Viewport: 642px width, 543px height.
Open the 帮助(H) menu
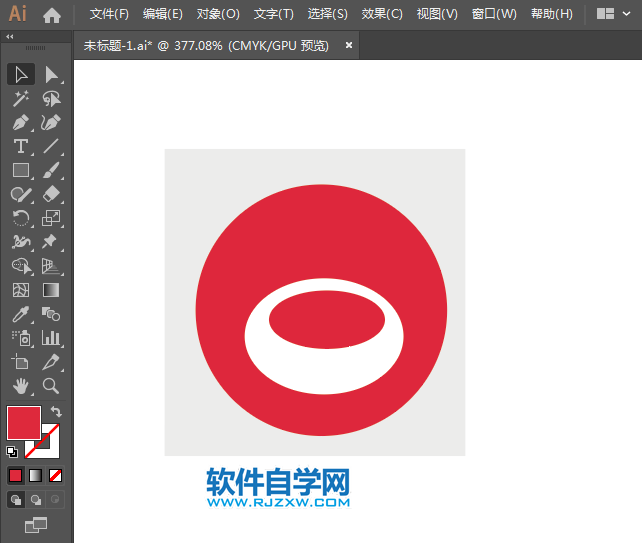coord(552,14)
